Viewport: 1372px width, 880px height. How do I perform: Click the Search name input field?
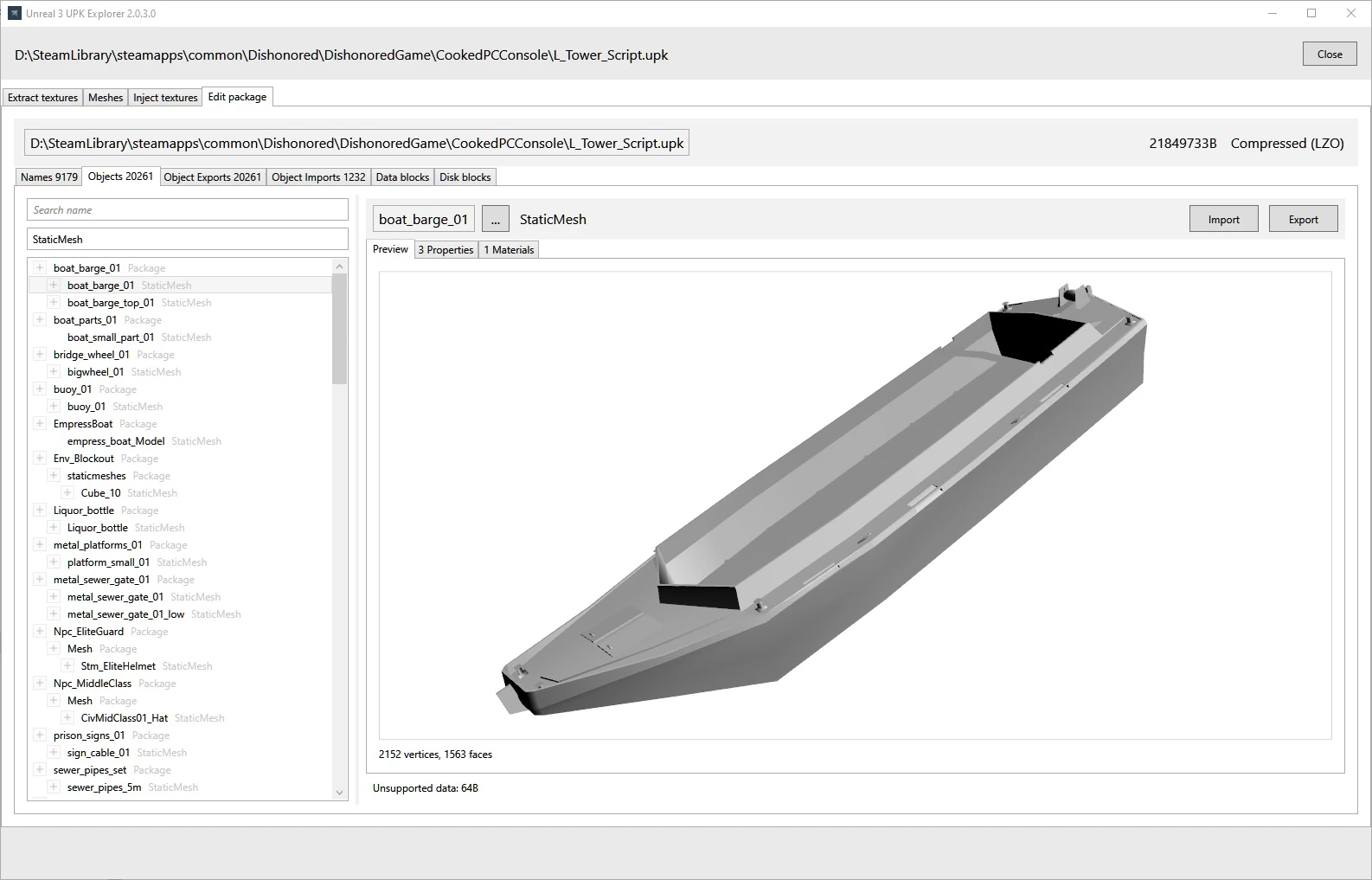pyautogui.click(x=187, y=210)
